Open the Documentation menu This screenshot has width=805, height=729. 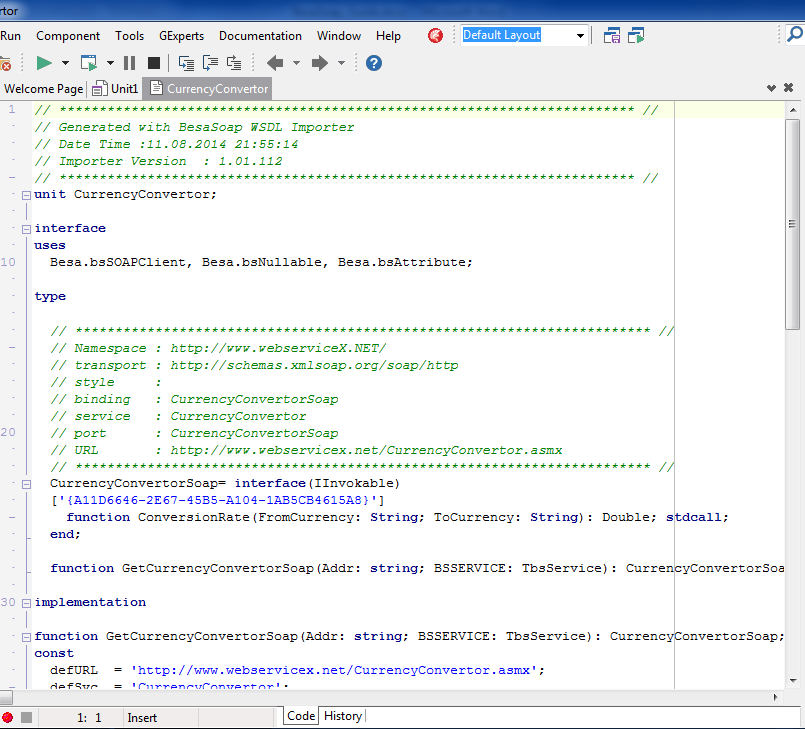pos(260,36)
